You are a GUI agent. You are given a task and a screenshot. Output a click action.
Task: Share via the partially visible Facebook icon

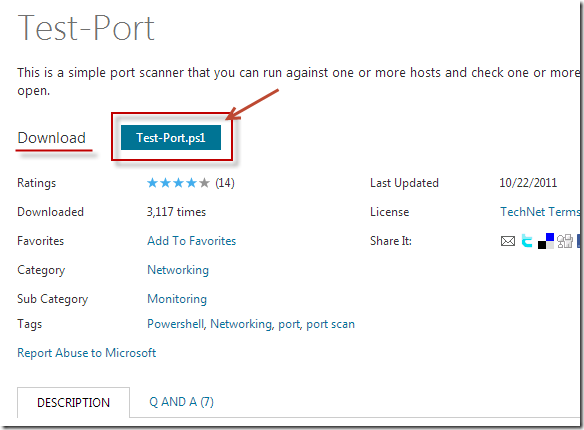[578, 241]
